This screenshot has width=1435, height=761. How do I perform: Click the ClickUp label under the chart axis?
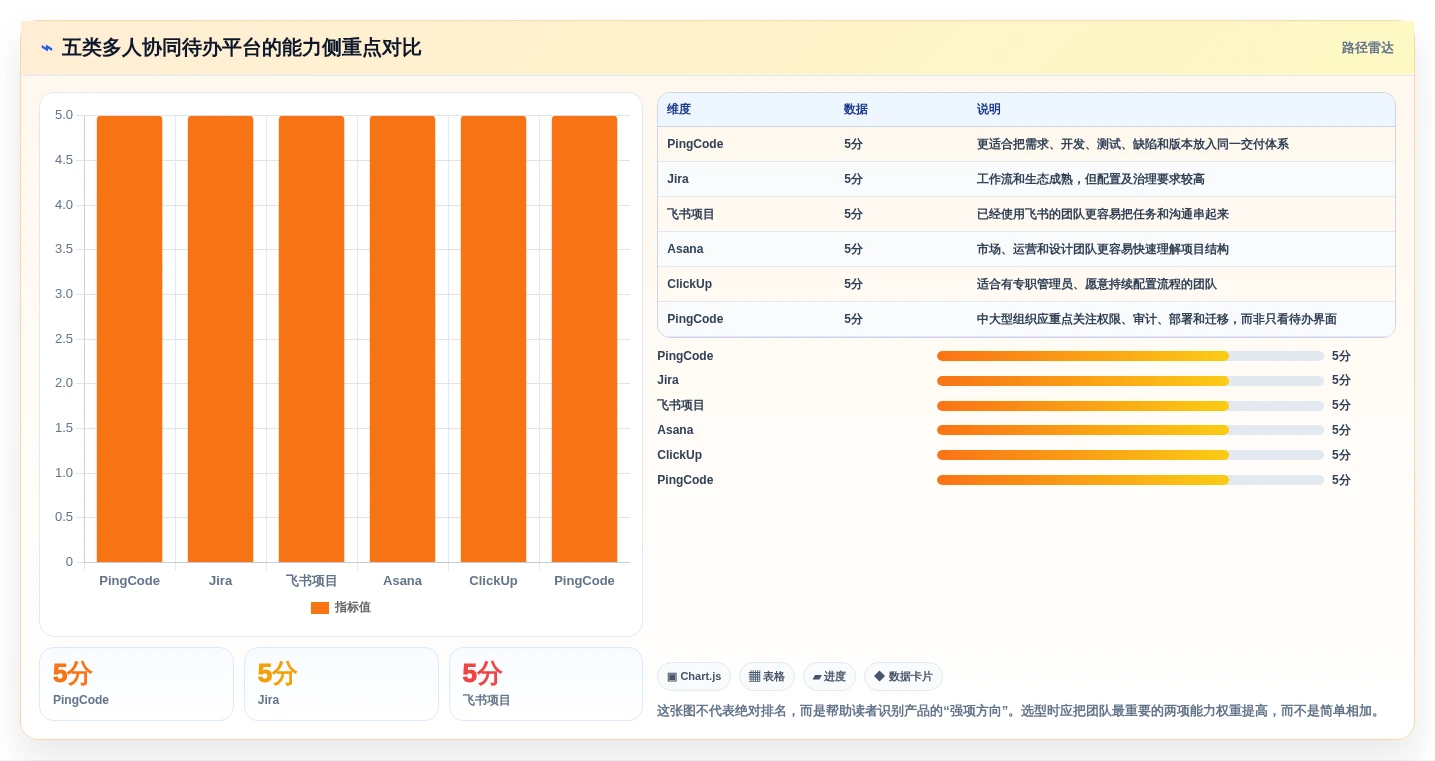point(493,581)
